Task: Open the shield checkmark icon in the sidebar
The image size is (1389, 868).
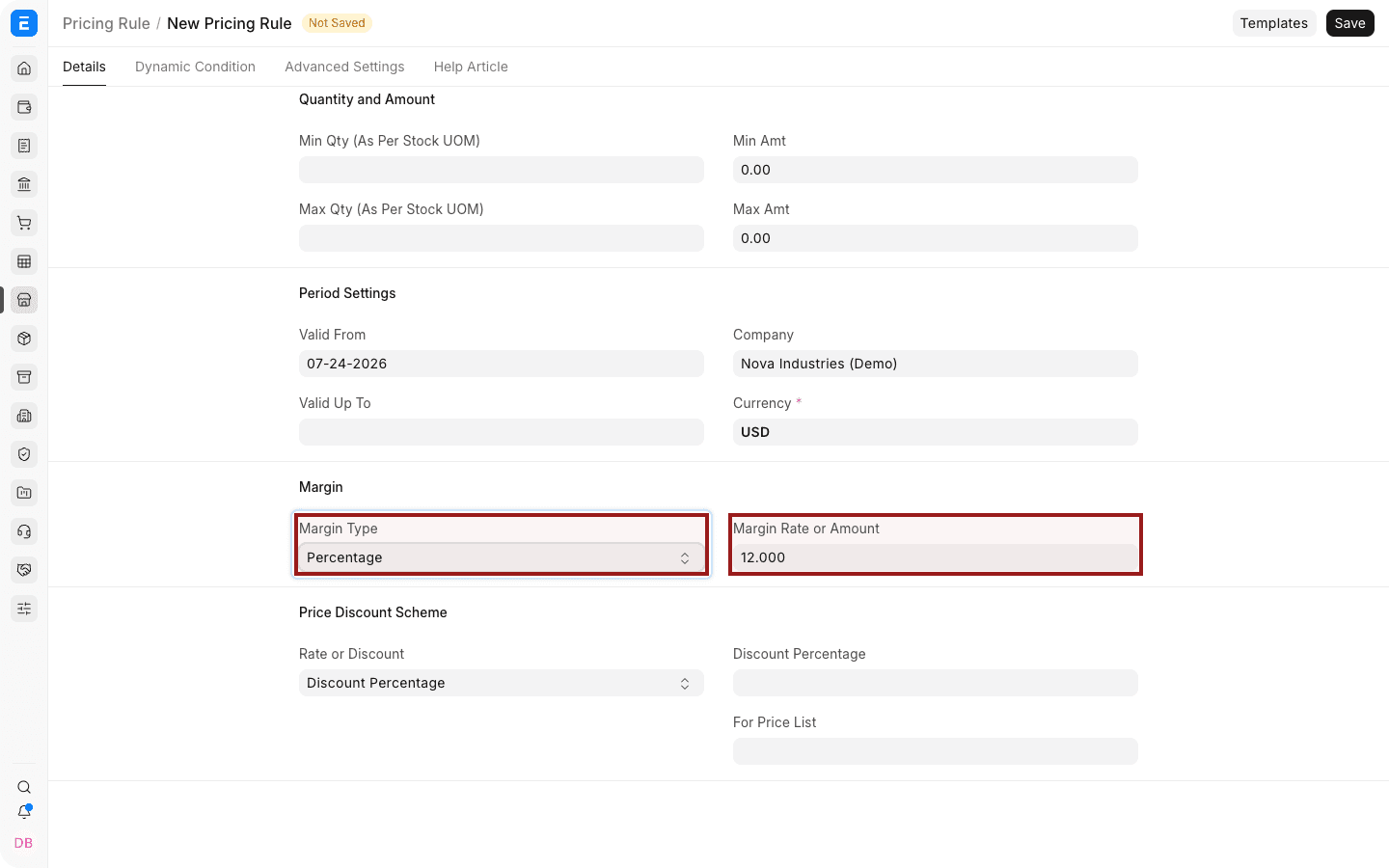Action: pyautogui.click(x=24, y=454)
